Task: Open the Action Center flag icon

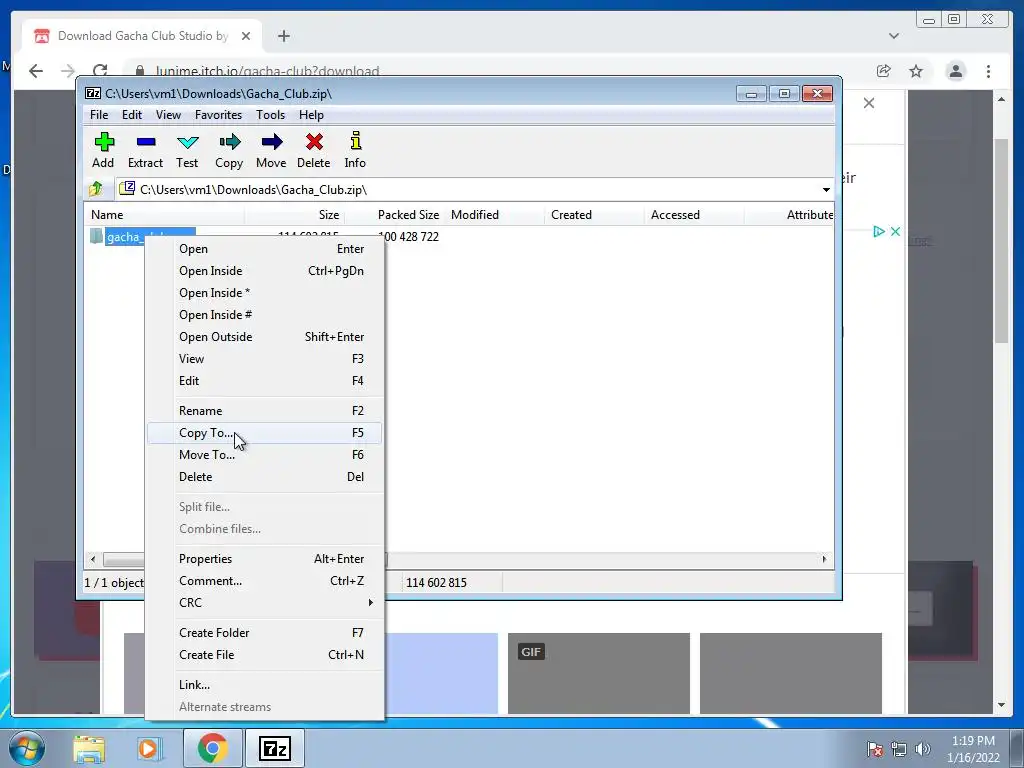Action: click(874, 749)
